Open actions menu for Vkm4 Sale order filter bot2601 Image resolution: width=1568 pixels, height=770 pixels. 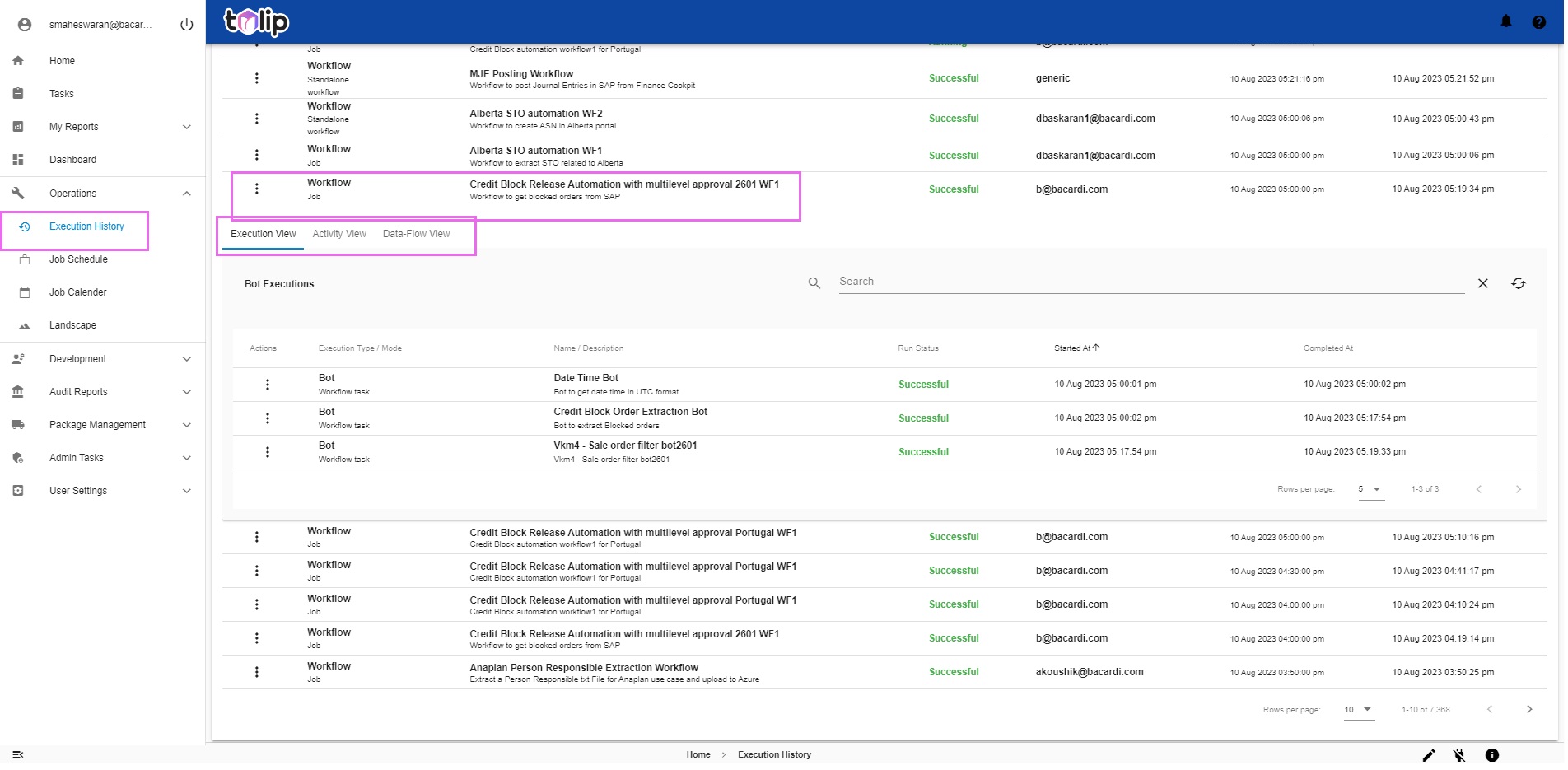pyautogui.click(x=268, y=452)
